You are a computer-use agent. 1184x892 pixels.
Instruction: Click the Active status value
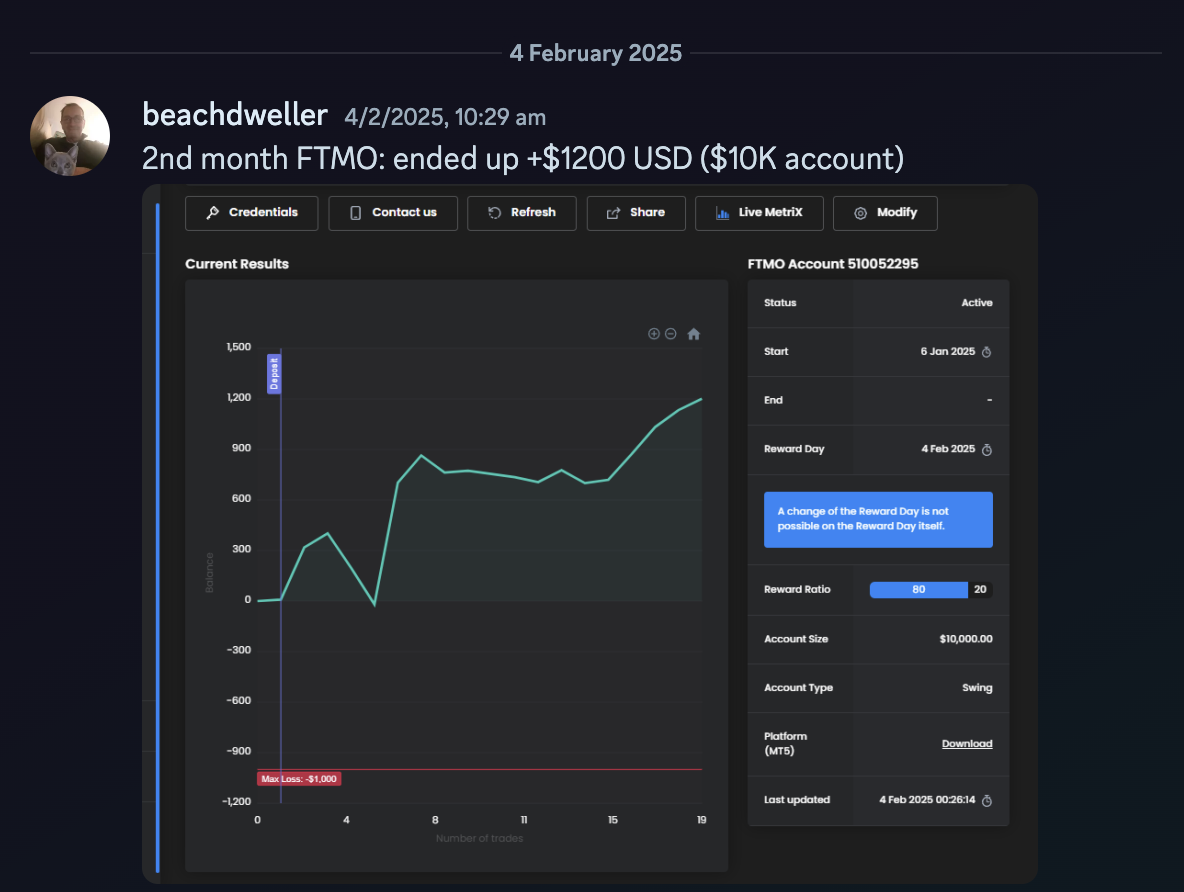976,303
